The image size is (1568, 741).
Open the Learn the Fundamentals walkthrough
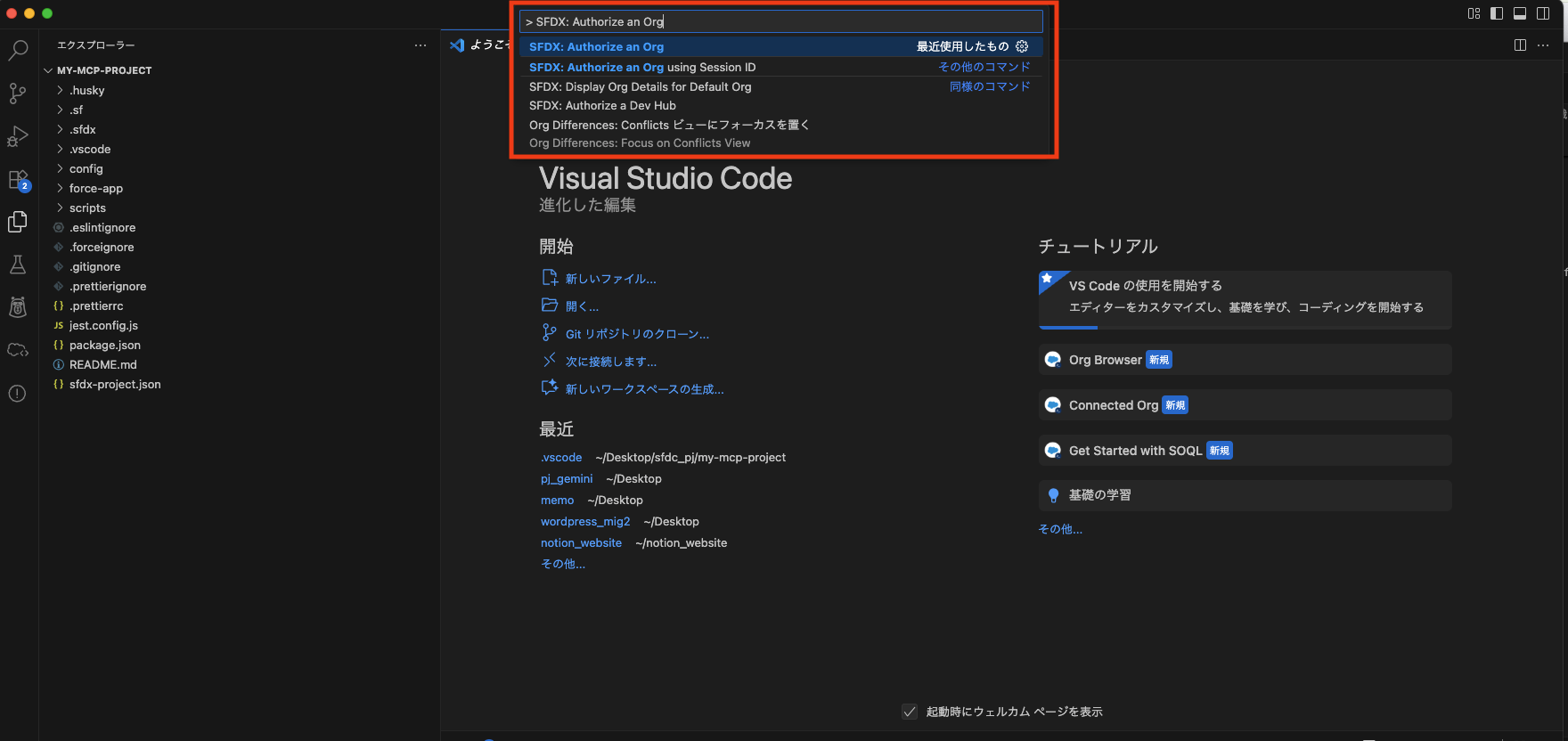point(1245,495)
